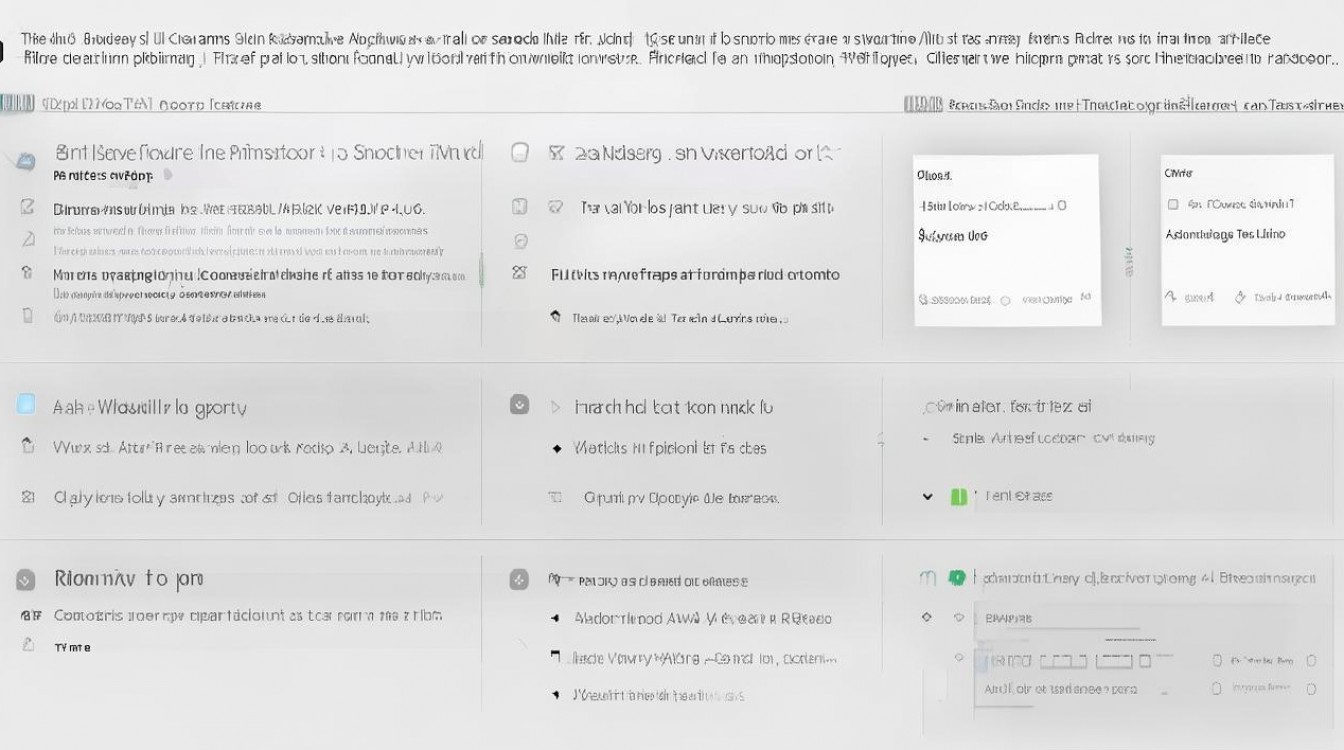Collapse the black chevron next to green square icon
The image size is (1344, 750).
coord(928,496)
